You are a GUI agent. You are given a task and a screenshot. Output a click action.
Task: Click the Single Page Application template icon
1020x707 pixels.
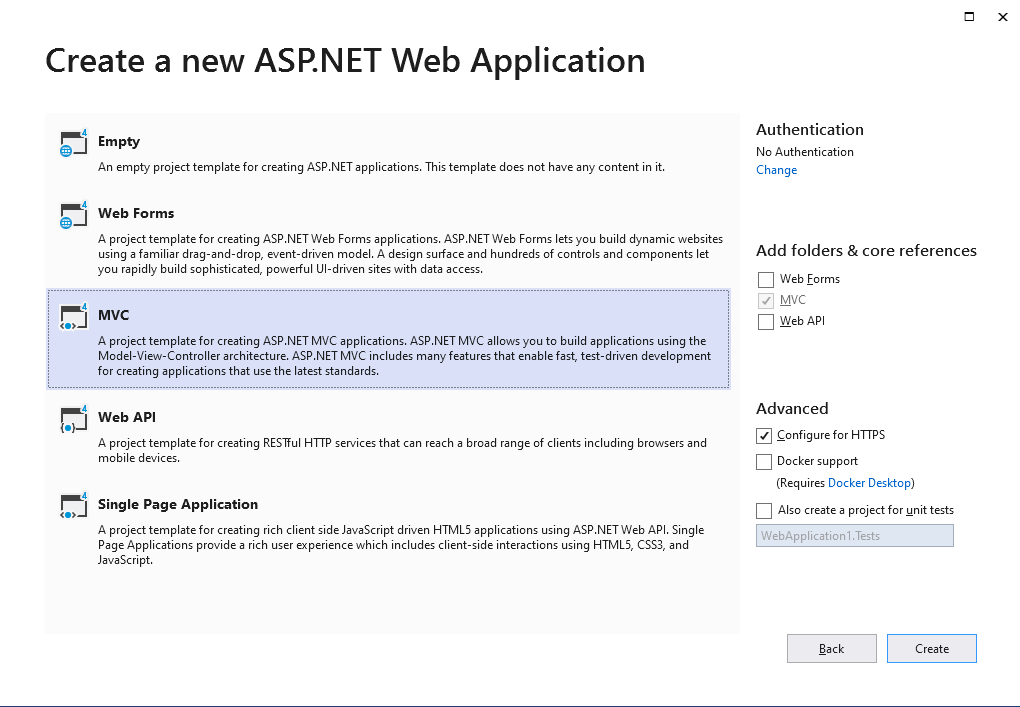[x=72, y=507]
